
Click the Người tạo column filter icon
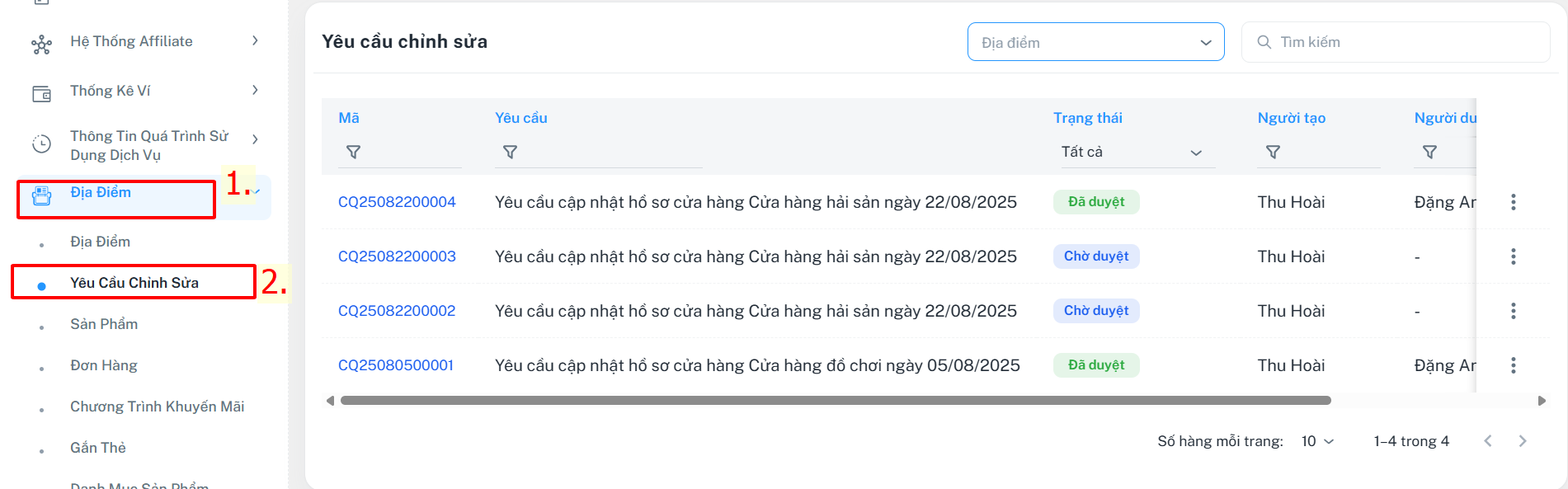1273,153
